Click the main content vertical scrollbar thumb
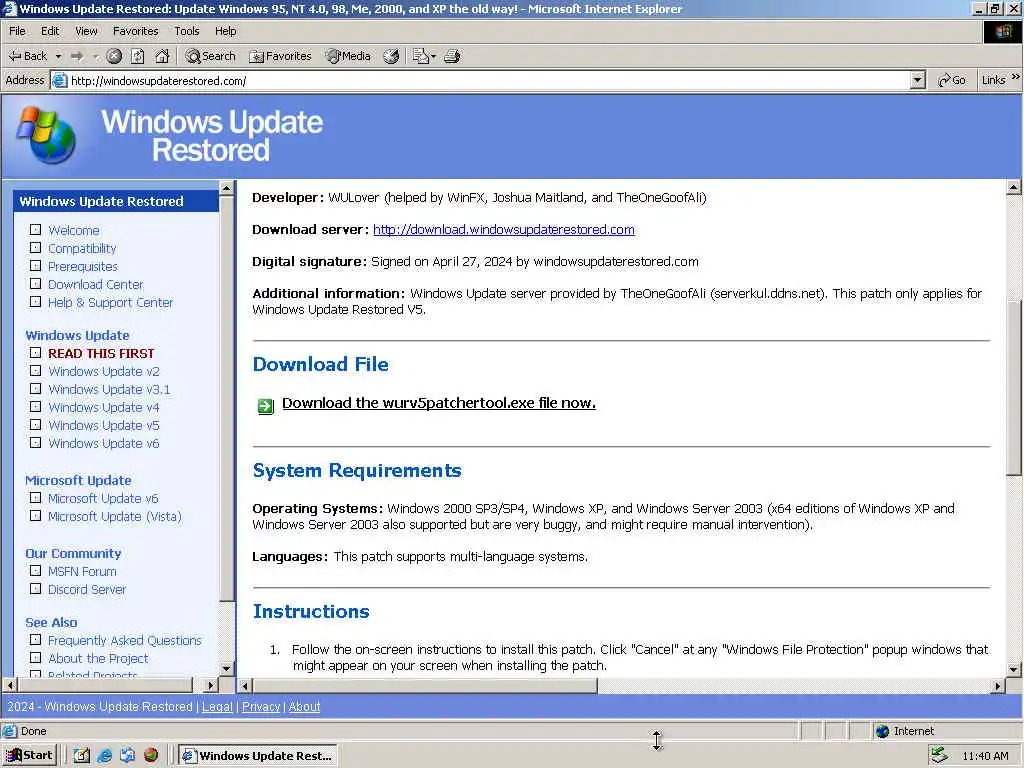The height and width of the screenshot is (768, 1024). pyautogui.click(x=1014, y=389)
